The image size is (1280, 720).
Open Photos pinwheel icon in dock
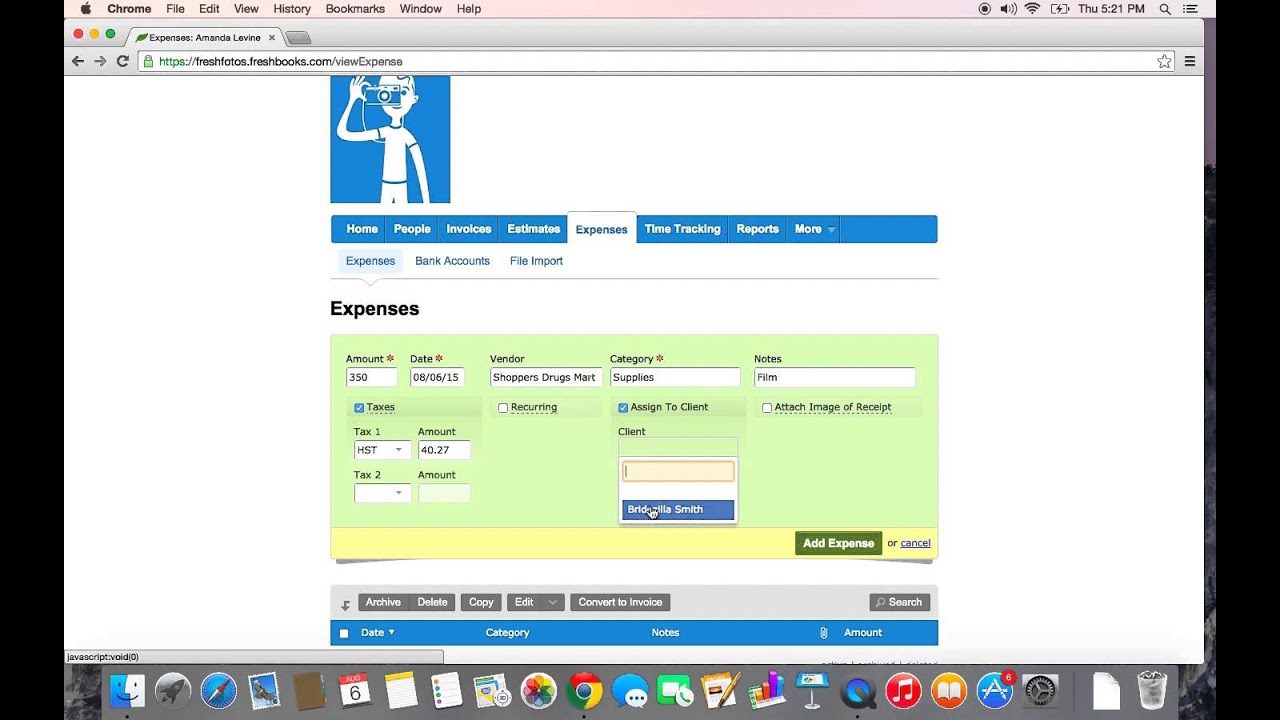[539, 691]
